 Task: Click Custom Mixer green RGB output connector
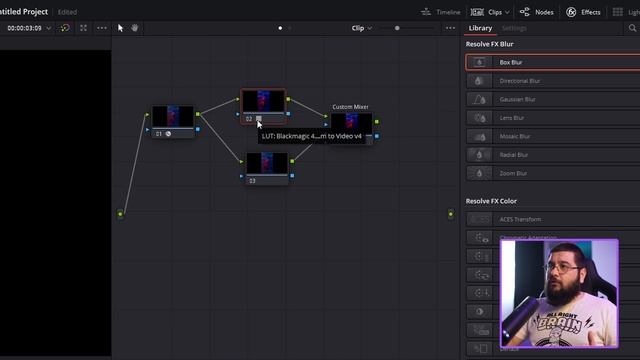pyautogui.click(x=376, y=122)
